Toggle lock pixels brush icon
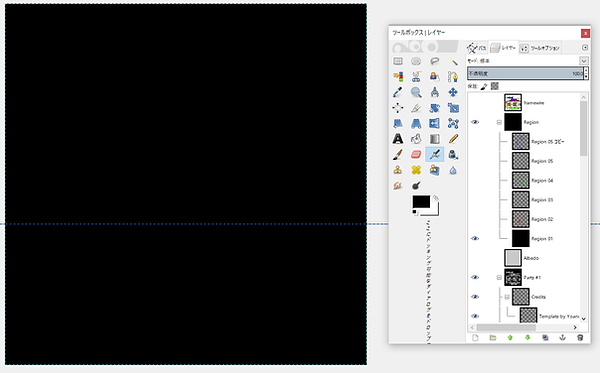Image resolution: width=600 pixels, height=373 pixels. coord(484,86)
